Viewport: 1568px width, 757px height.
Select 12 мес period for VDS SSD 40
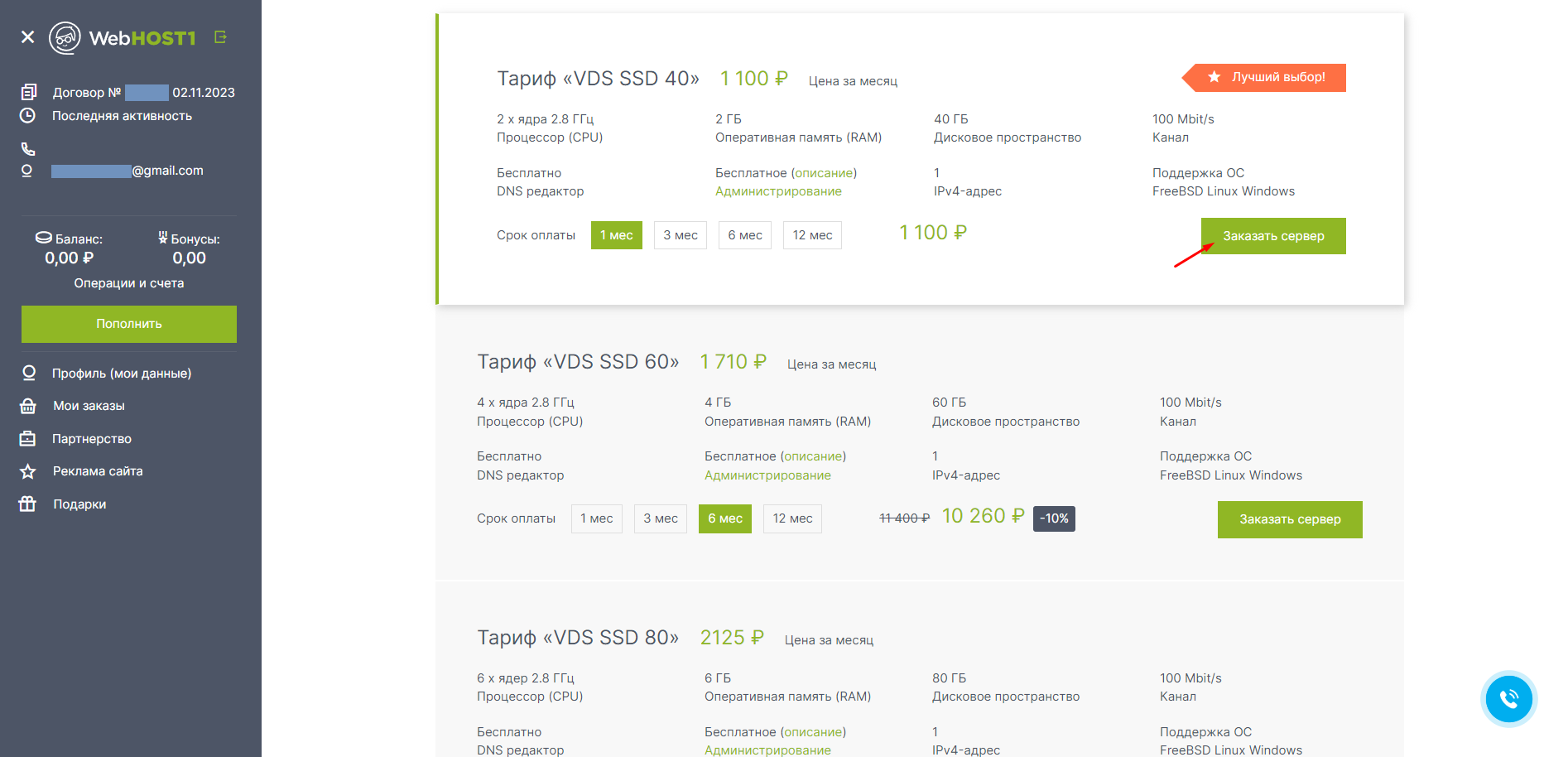click(x=811, y=235)
